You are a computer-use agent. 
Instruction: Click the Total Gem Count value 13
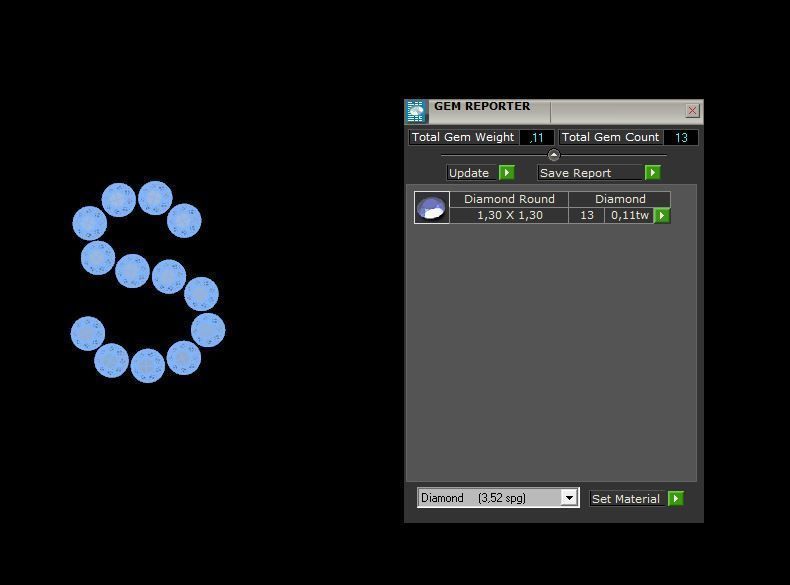[x=681, y=138]
